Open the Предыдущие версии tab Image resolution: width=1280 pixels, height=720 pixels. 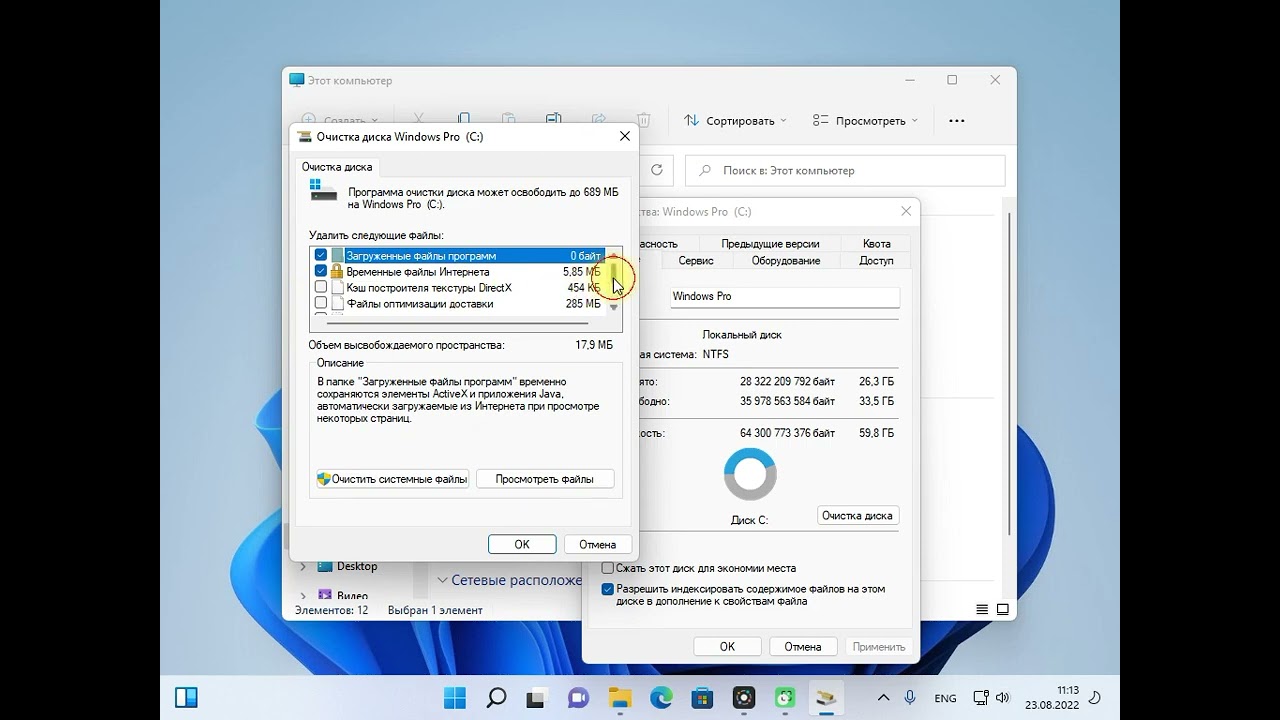770,244
